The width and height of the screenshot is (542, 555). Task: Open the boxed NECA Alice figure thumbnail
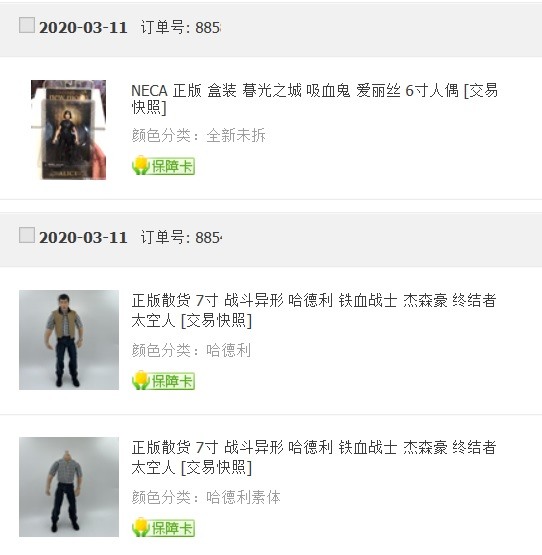(x=68, y=130)
